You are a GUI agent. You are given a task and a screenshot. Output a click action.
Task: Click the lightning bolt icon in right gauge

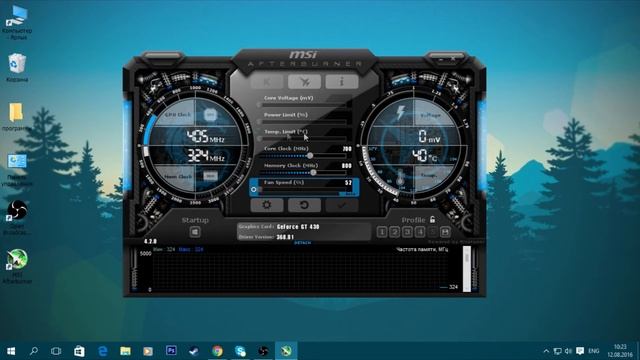coord(401,112)
